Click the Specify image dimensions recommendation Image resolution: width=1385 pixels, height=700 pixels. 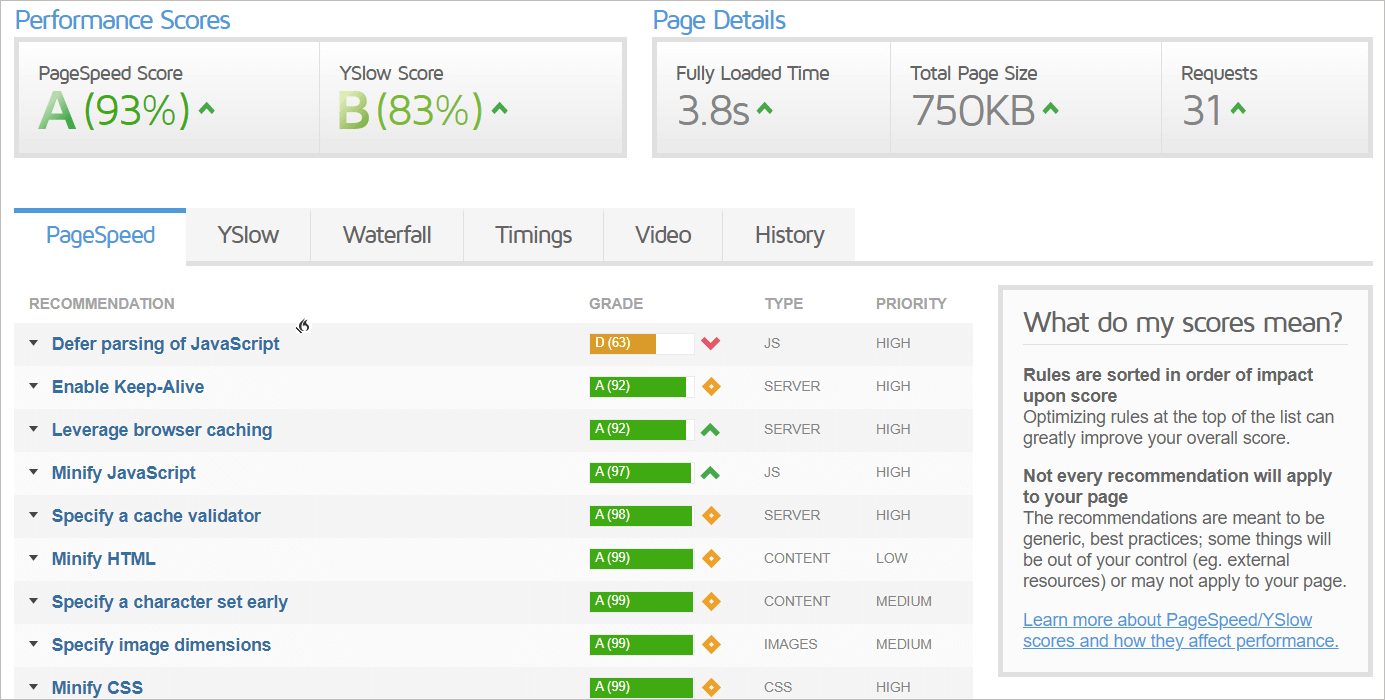point(161,645)
